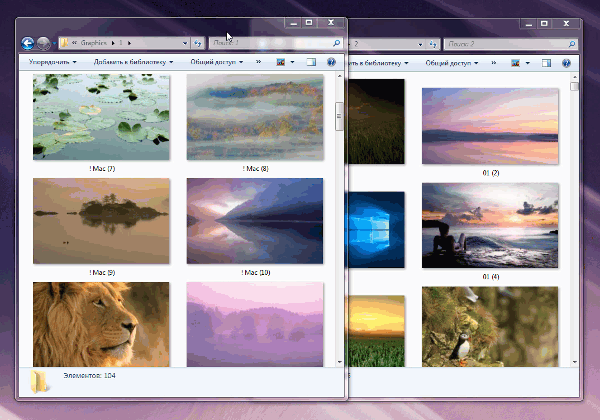Select the '! Mac (8)' misty hills thumbnail
The height and width of the screenshot is (420, 600).
[255, 117]
